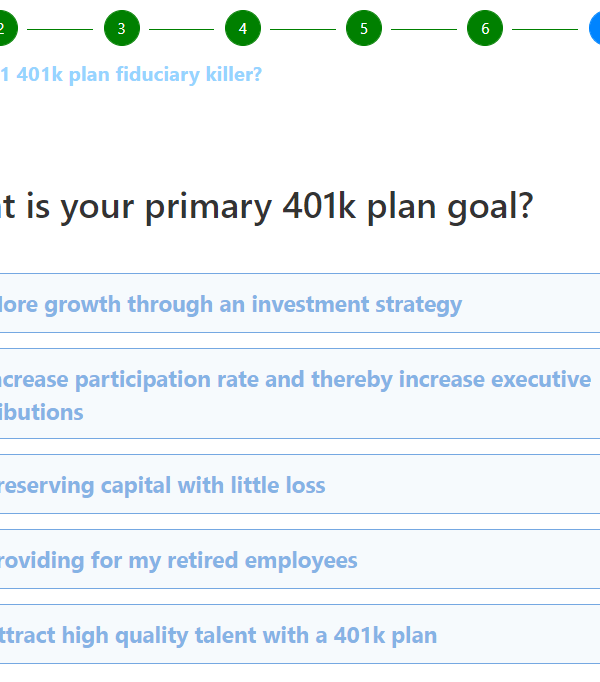Click connector line between steps 2 and 3
The image size is (600, 682).
[x=61, y=29]
